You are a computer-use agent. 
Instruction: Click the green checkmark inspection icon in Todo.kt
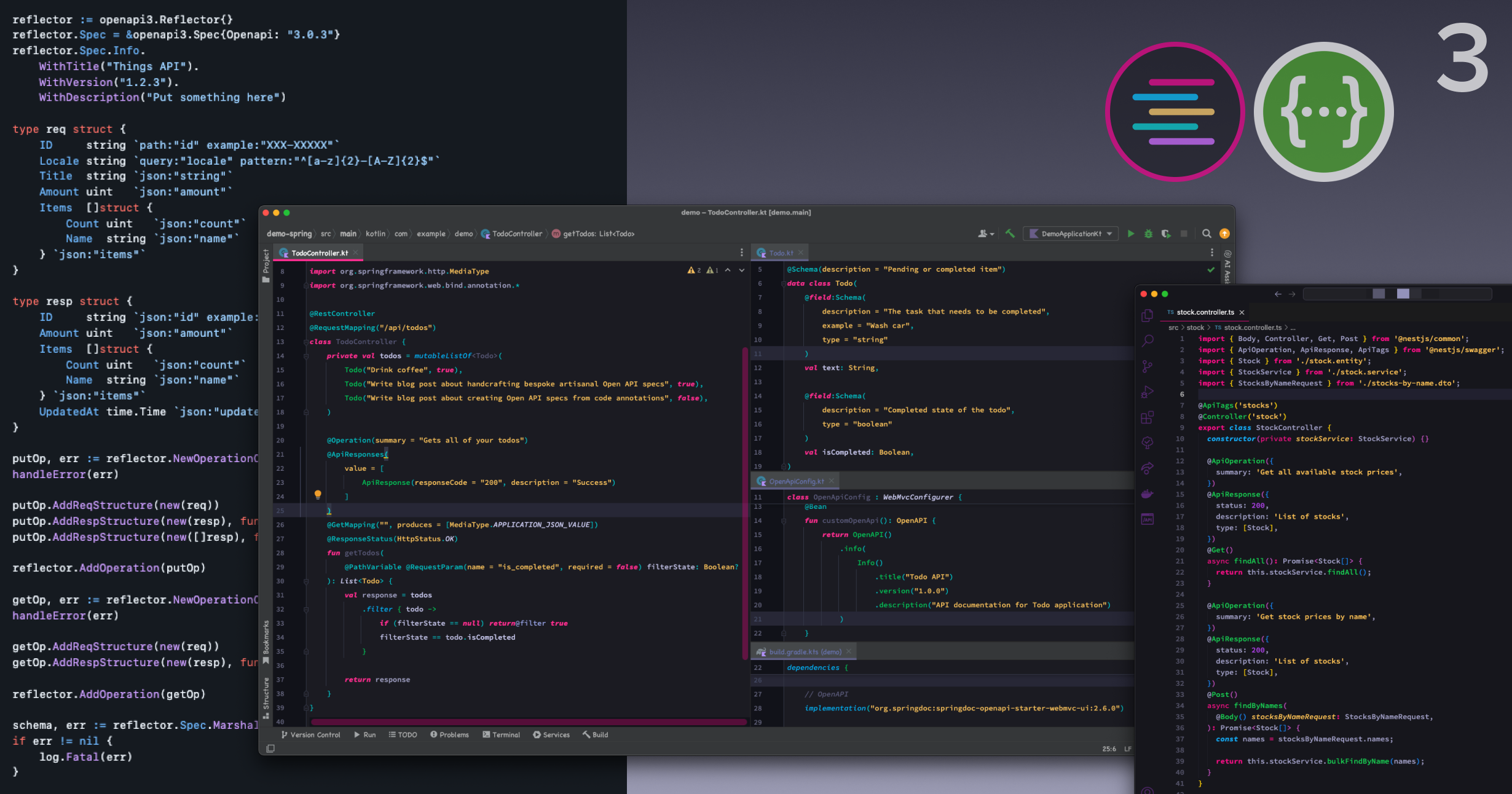click(1211, 270)
